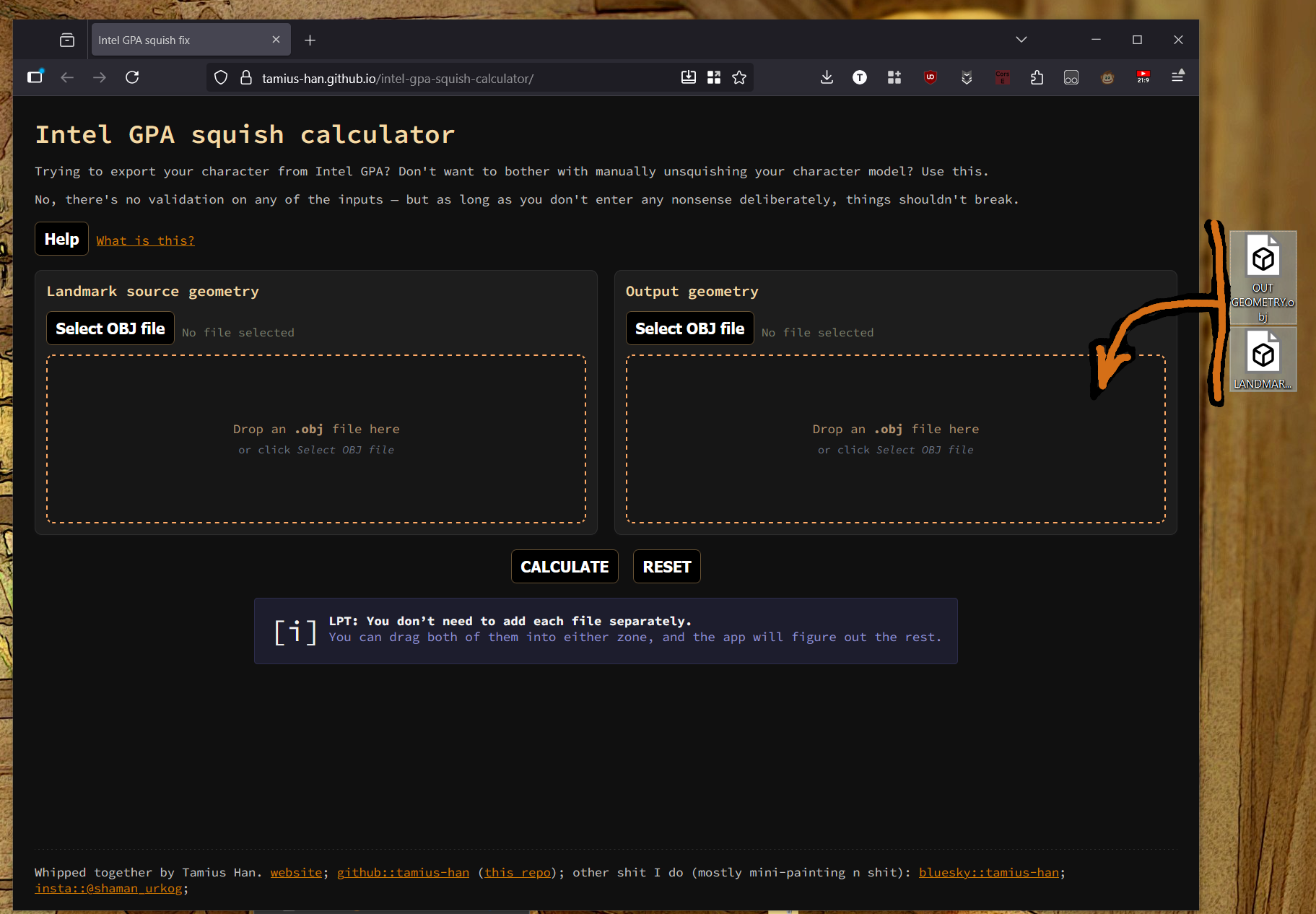Click Select OBJ file under Landmark source
1316x914 pixels.
(x=110, y=328)
